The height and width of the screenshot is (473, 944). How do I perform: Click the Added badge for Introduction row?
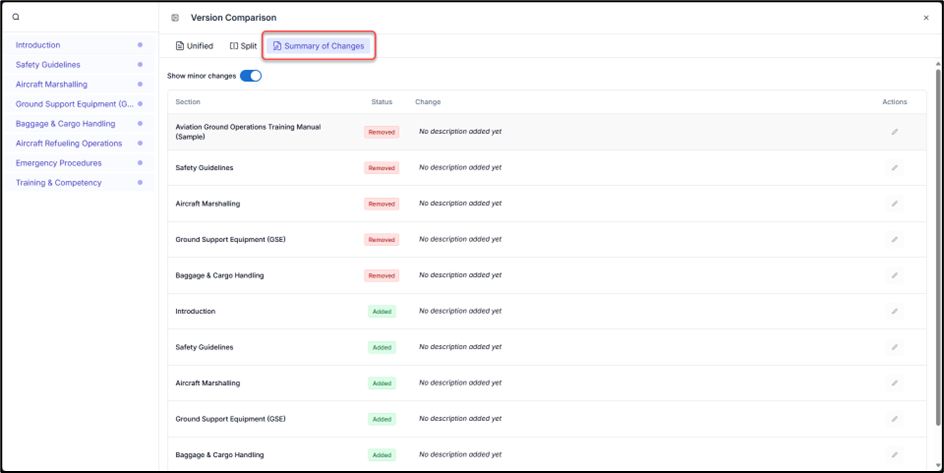coord(381,312)
